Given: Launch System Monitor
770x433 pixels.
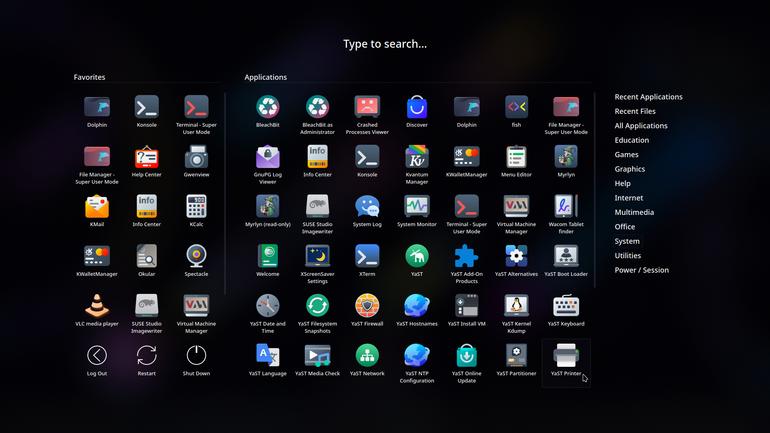Looking at the screenshot, I should (416, 211).
